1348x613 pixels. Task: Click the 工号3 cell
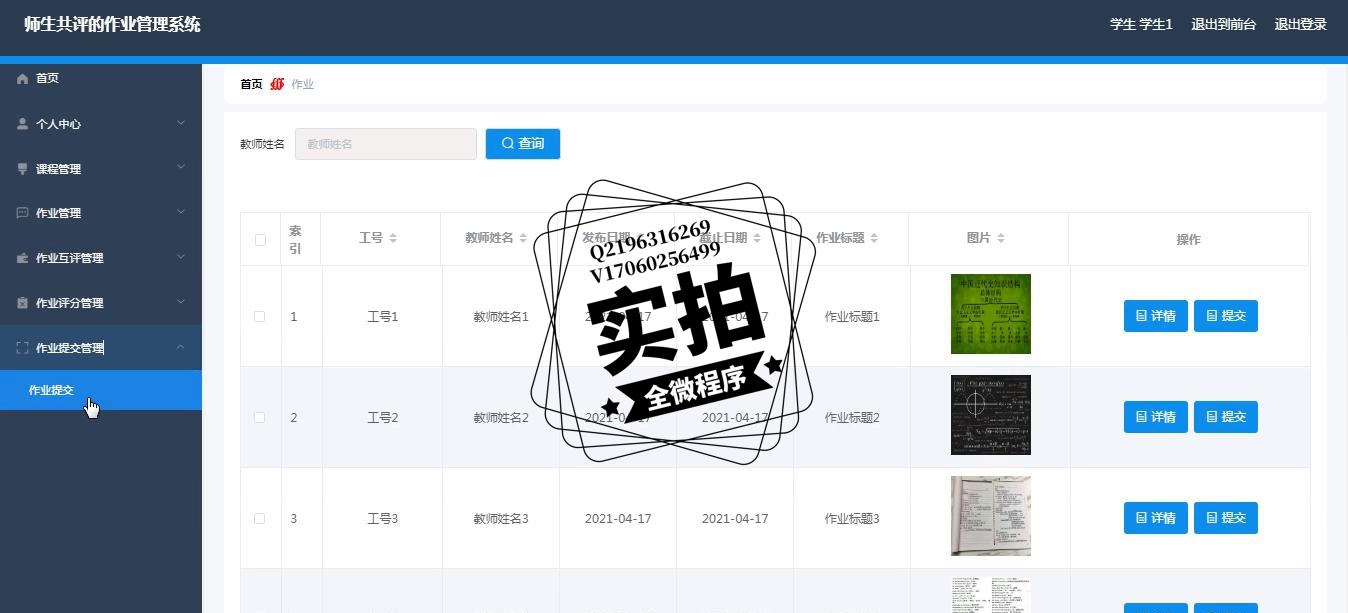(x=383, y=519)
